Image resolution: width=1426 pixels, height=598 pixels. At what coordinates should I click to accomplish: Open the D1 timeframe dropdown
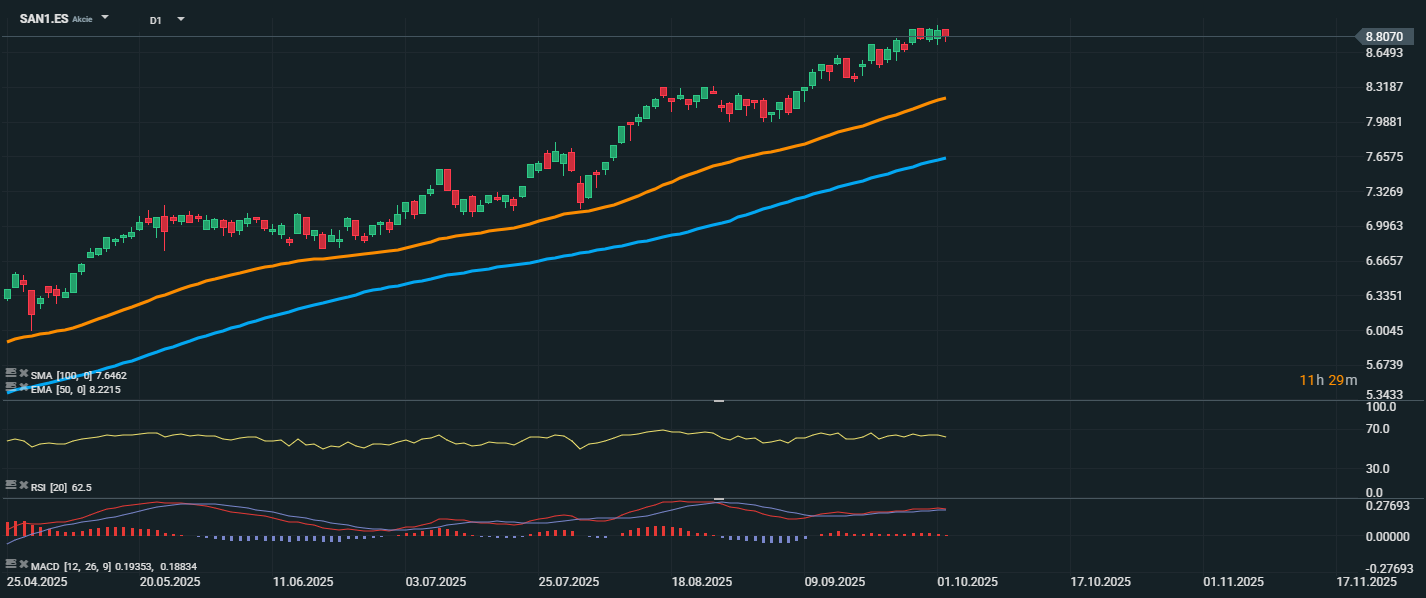180,19
